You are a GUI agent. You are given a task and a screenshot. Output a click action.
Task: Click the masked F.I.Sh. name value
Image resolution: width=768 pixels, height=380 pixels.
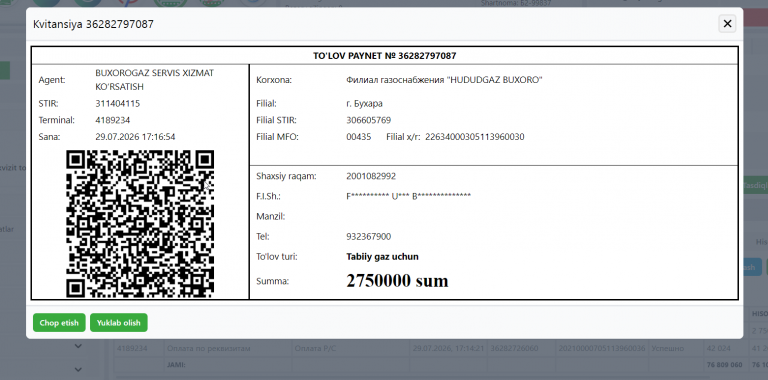point(408,196)
